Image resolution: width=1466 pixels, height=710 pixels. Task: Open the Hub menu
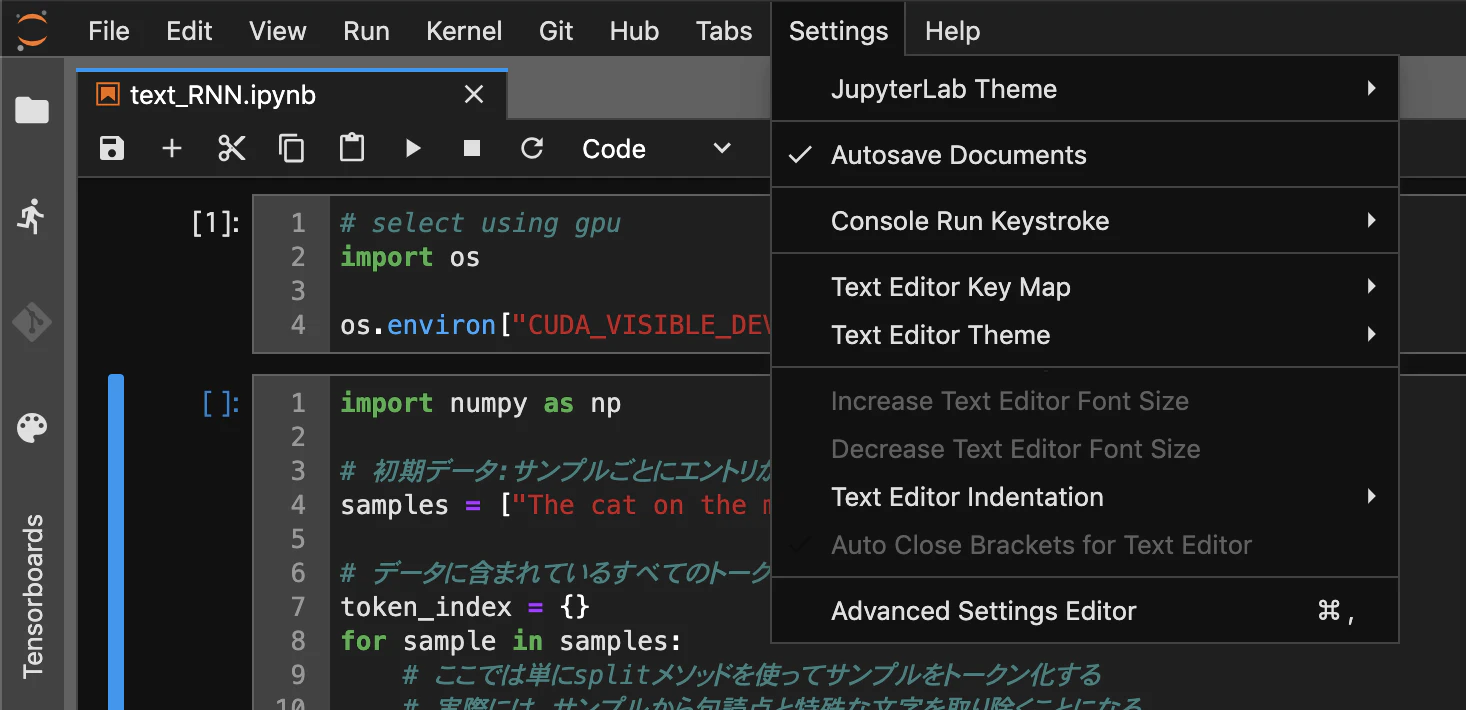pos(634,31)
